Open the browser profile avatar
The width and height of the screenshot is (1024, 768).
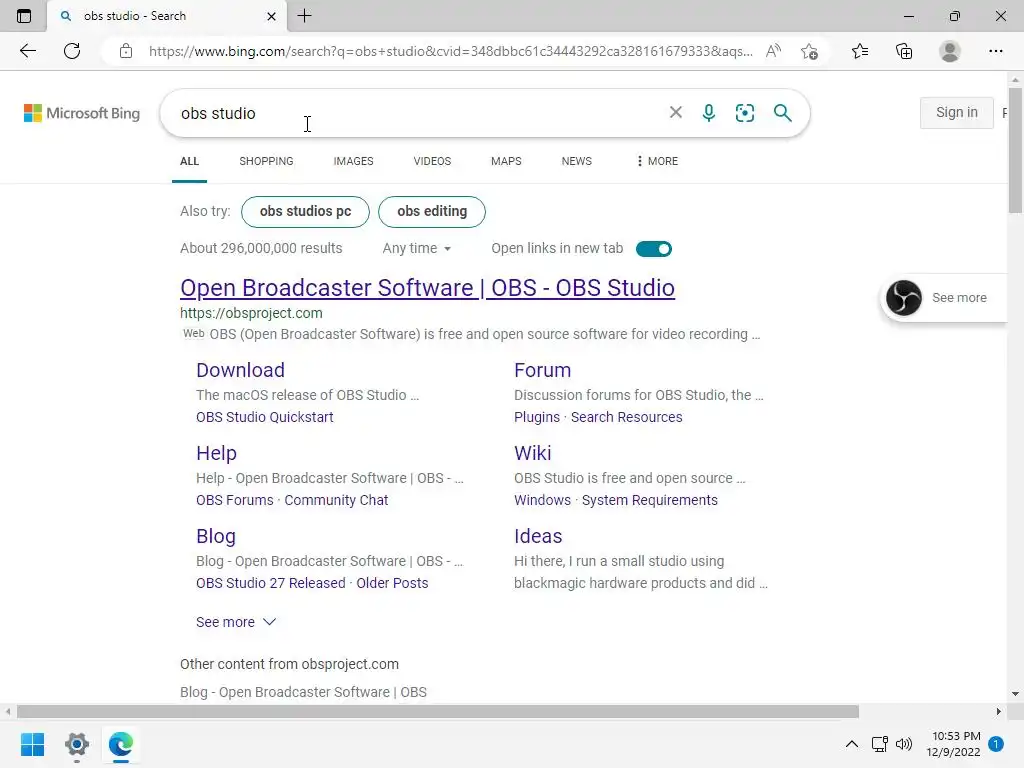[x=950, y=51]
